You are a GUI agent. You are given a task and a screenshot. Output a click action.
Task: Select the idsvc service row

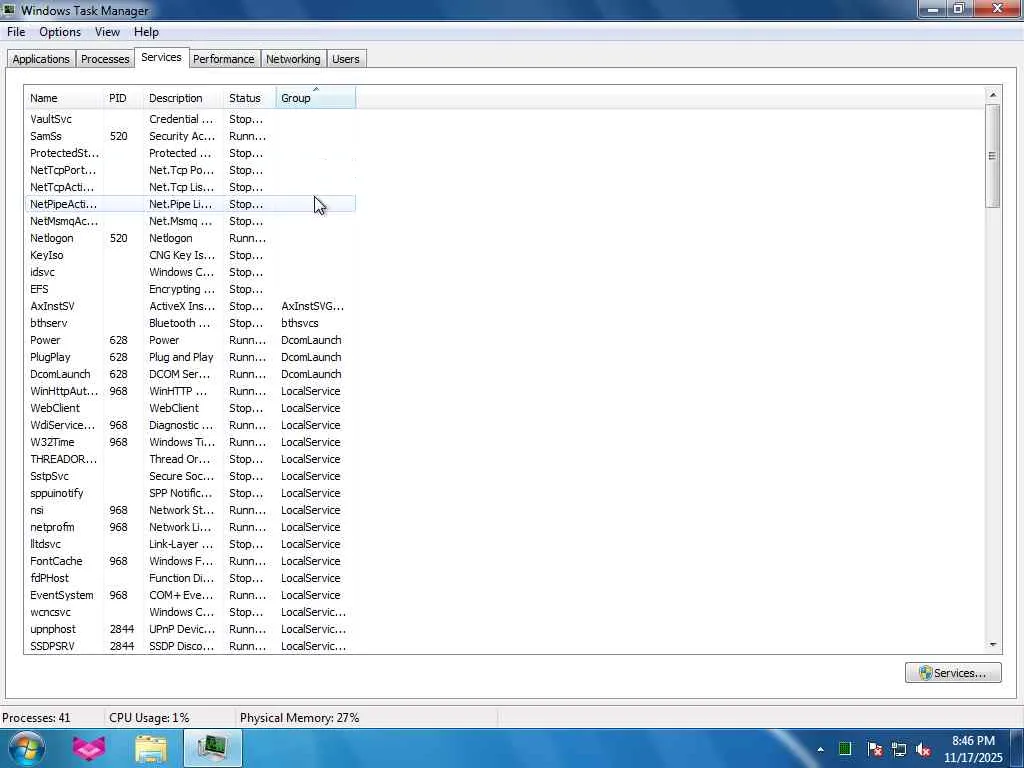[190, 272]
